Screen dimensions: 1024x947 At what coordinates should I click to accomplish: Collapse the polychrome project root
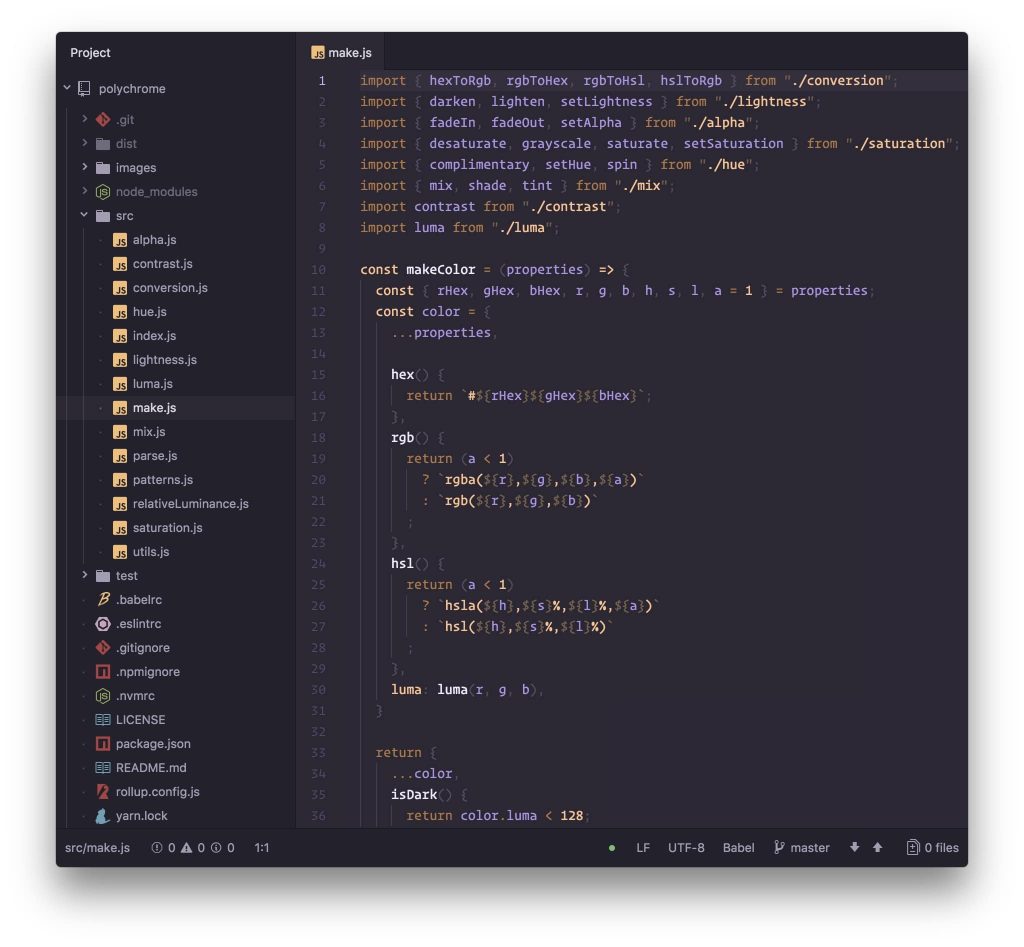click(x=67, y=88)
